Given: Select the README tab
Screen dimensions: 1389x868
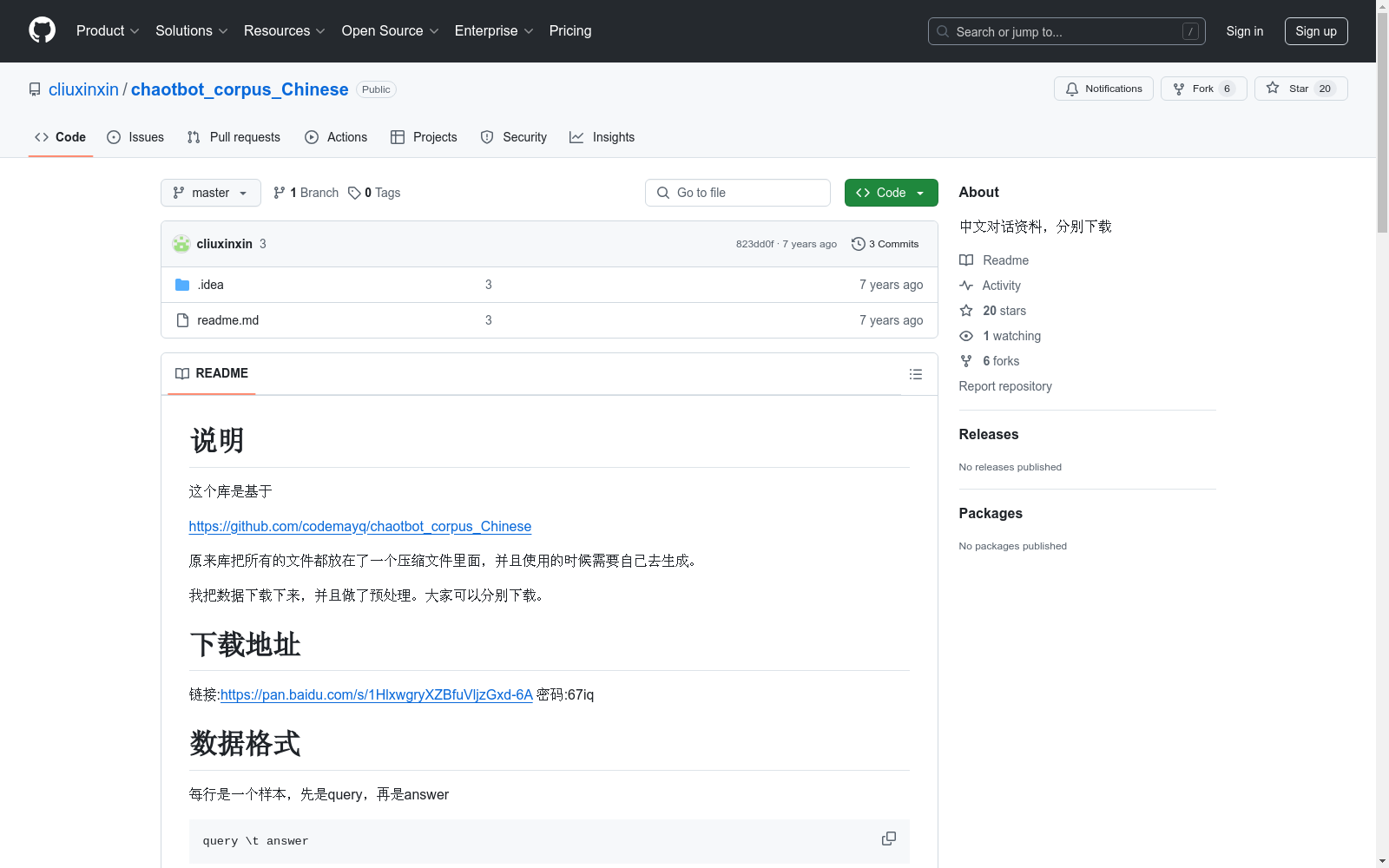Looking at the screenshot, I should click(212, 373).
